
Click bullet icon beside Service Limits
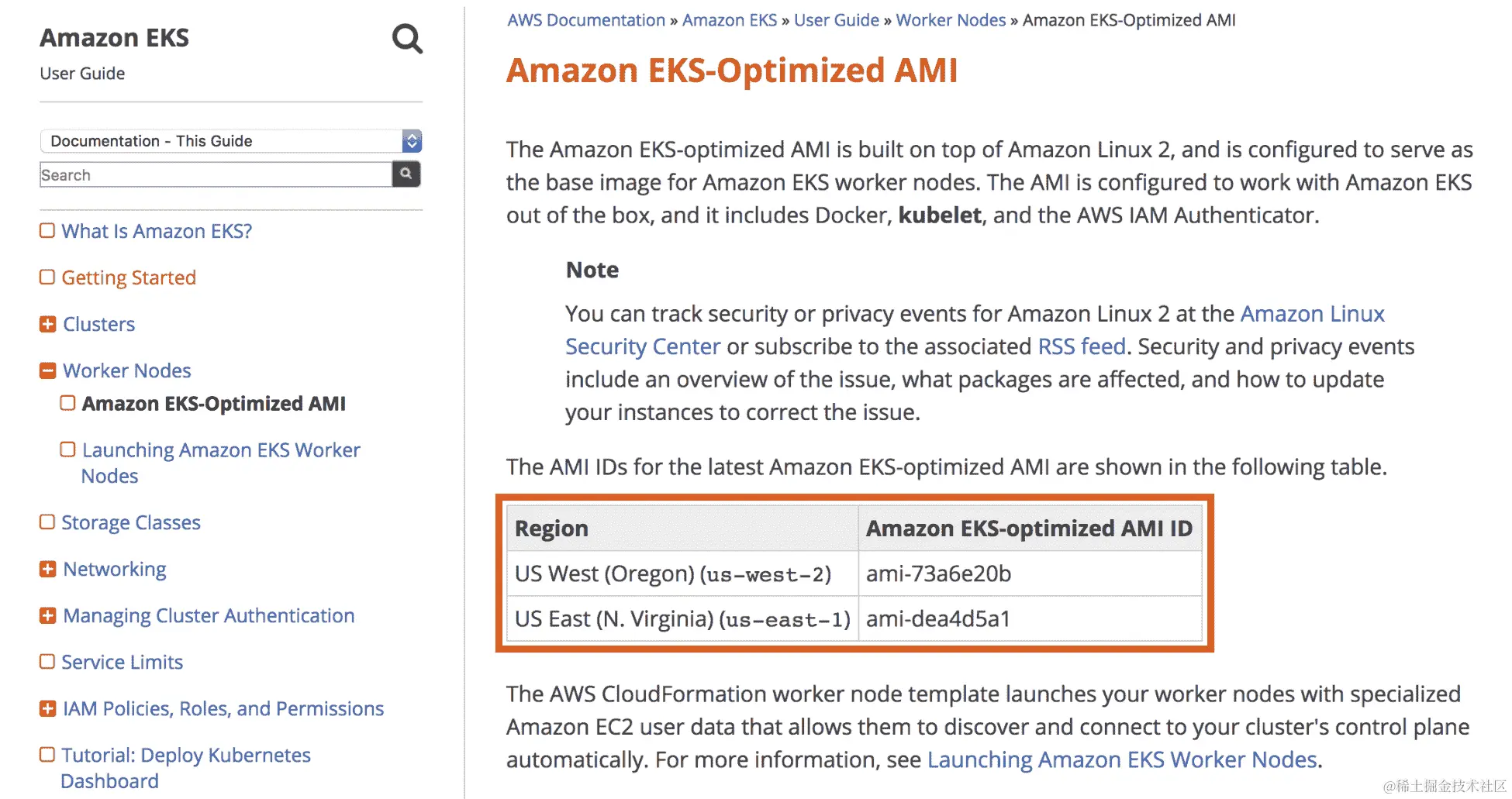47,662
